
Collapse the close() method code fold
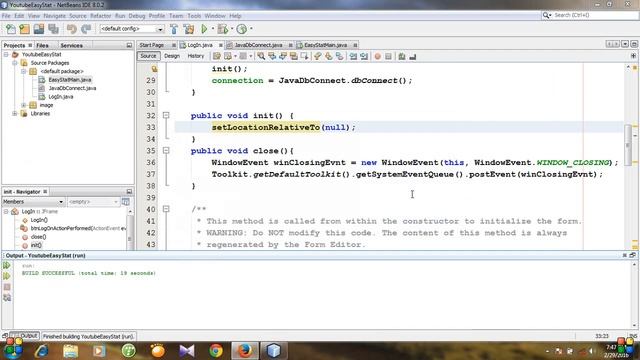click(x=166, y=151)
